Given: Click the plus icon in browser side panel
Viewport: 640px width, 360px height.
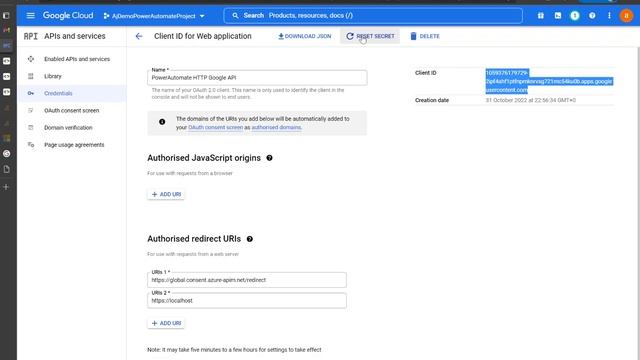Looking at the screenshot, I should 6,187.
